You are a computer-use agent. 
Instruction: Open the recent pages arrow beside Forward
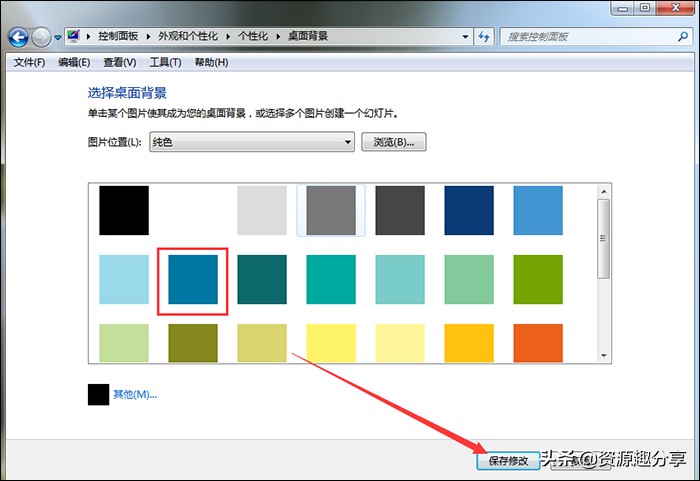pyautogui.click(x=59, y=37)
